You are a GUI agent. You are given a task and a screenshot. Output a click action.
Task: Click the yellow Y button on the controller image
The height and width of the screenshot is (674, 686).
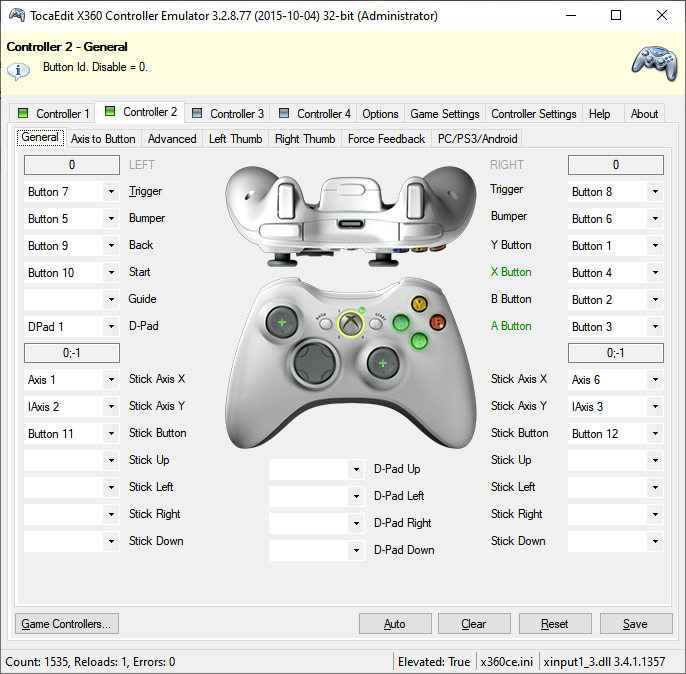pos(419,304)
